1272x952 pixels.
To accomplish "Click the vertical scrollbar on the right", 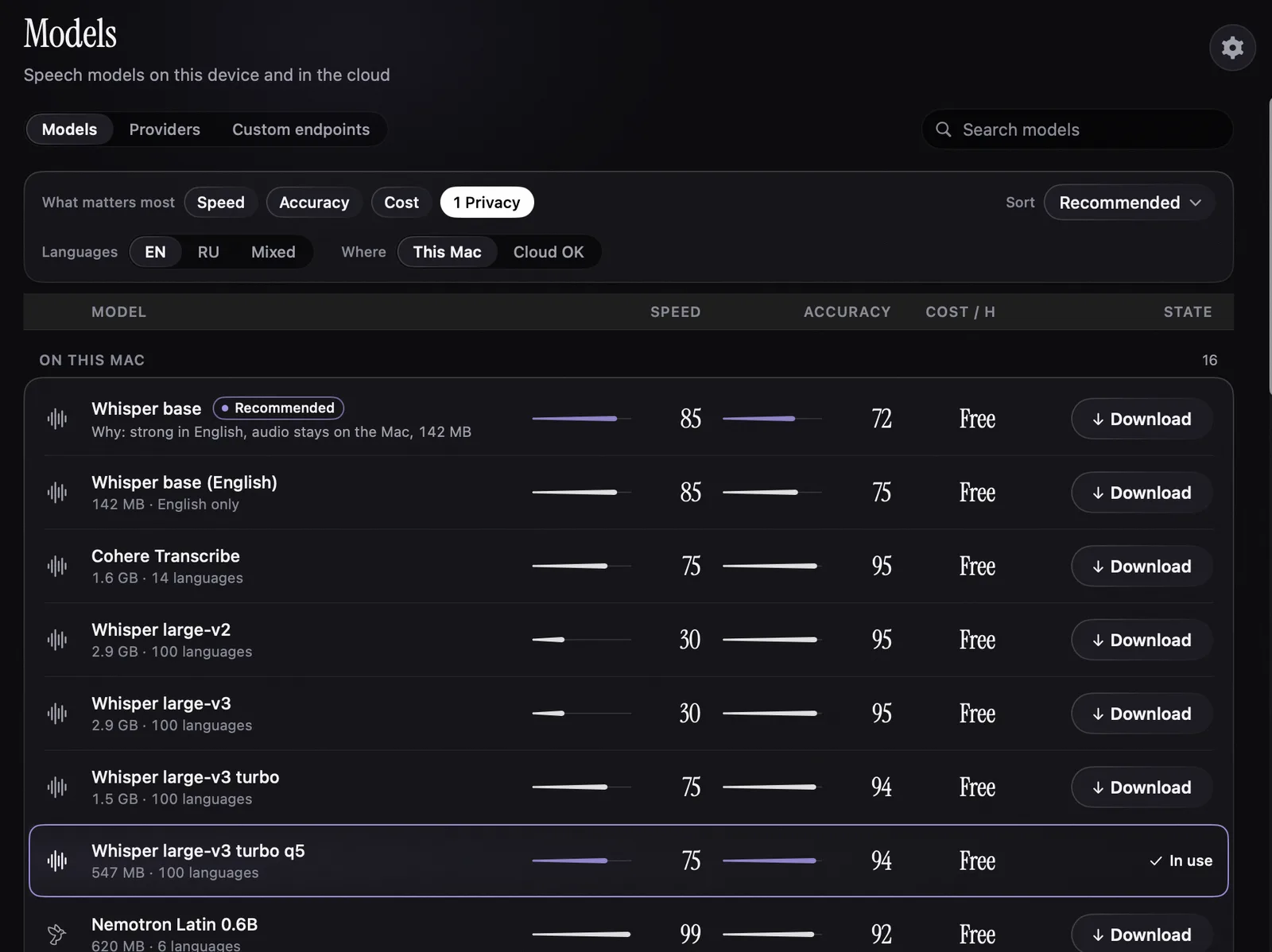I will click(1269, 246).
